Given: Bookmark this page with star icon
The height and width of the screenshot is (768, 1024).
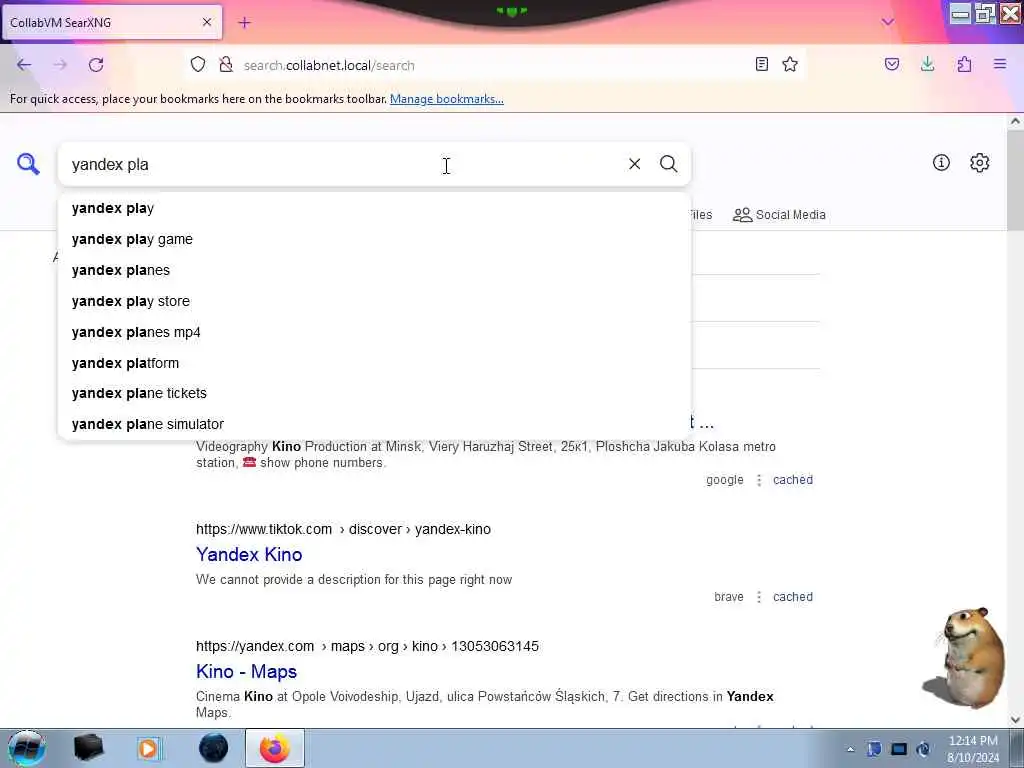Looking at the screenshot, I should [790, 64].
